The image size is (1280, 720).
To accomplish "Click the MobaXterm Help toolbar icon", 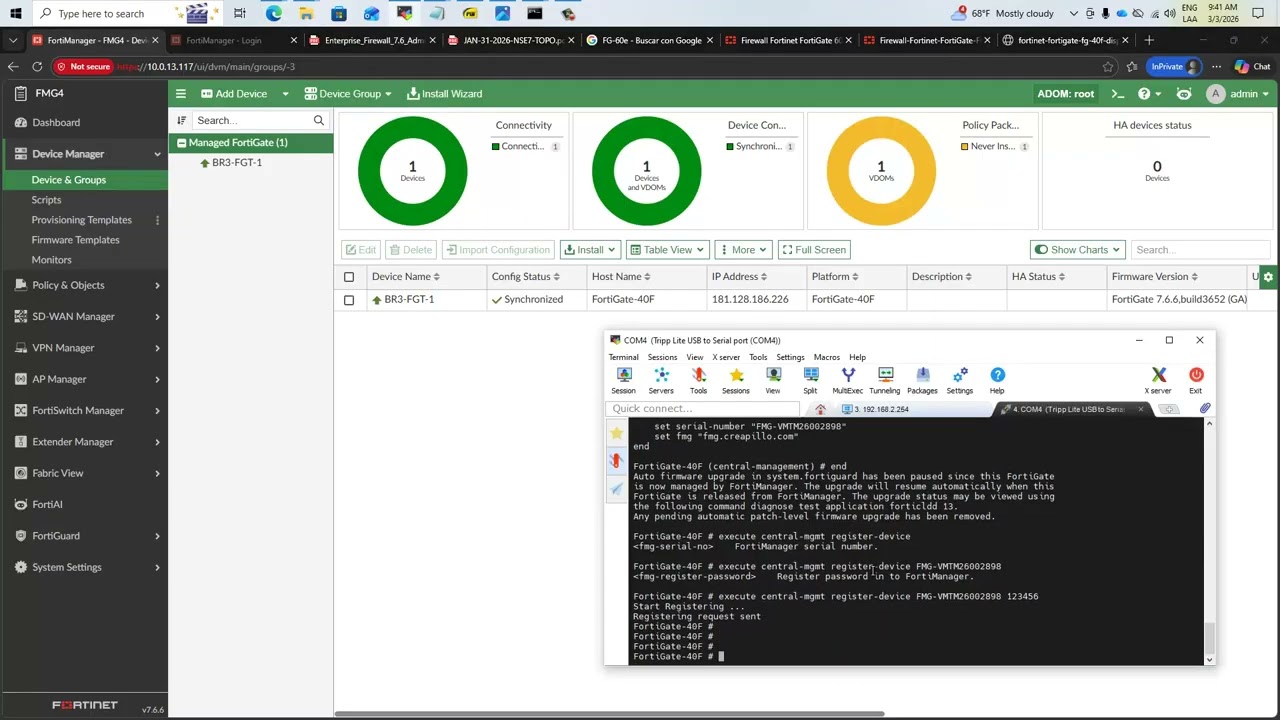I will coord(997,380).
